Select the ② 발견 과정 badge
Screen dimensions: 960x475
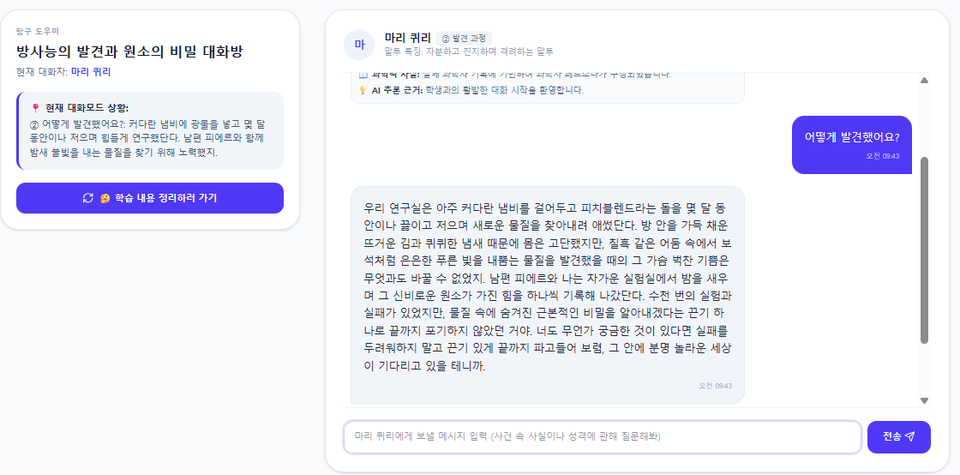tap(464, 38)
